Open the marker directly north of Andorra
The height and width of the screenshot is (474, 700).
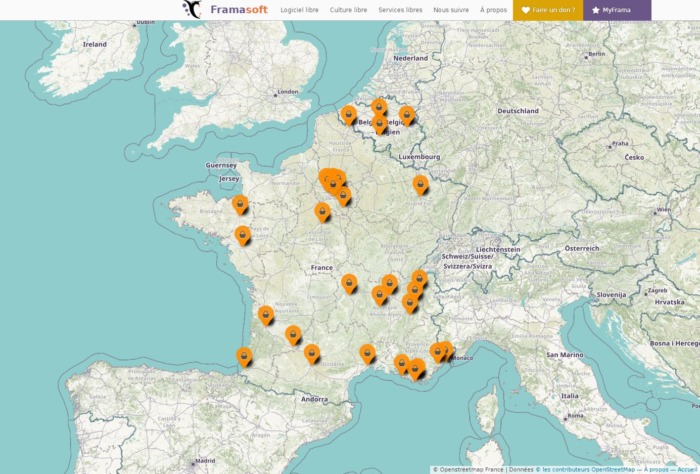(312, 353)
